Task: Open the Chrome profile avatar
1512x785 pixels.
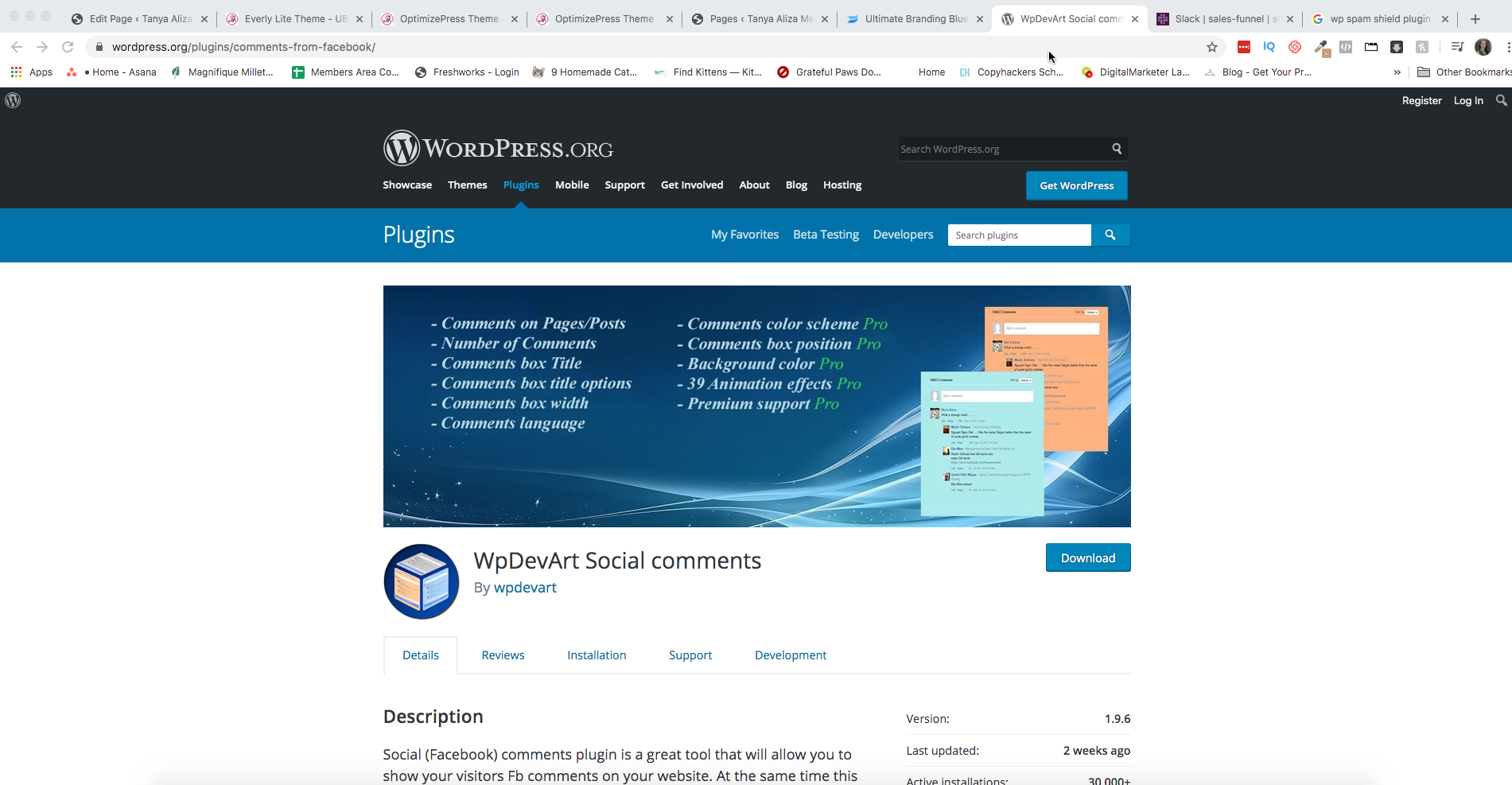Action: (x=1483, y=47)
